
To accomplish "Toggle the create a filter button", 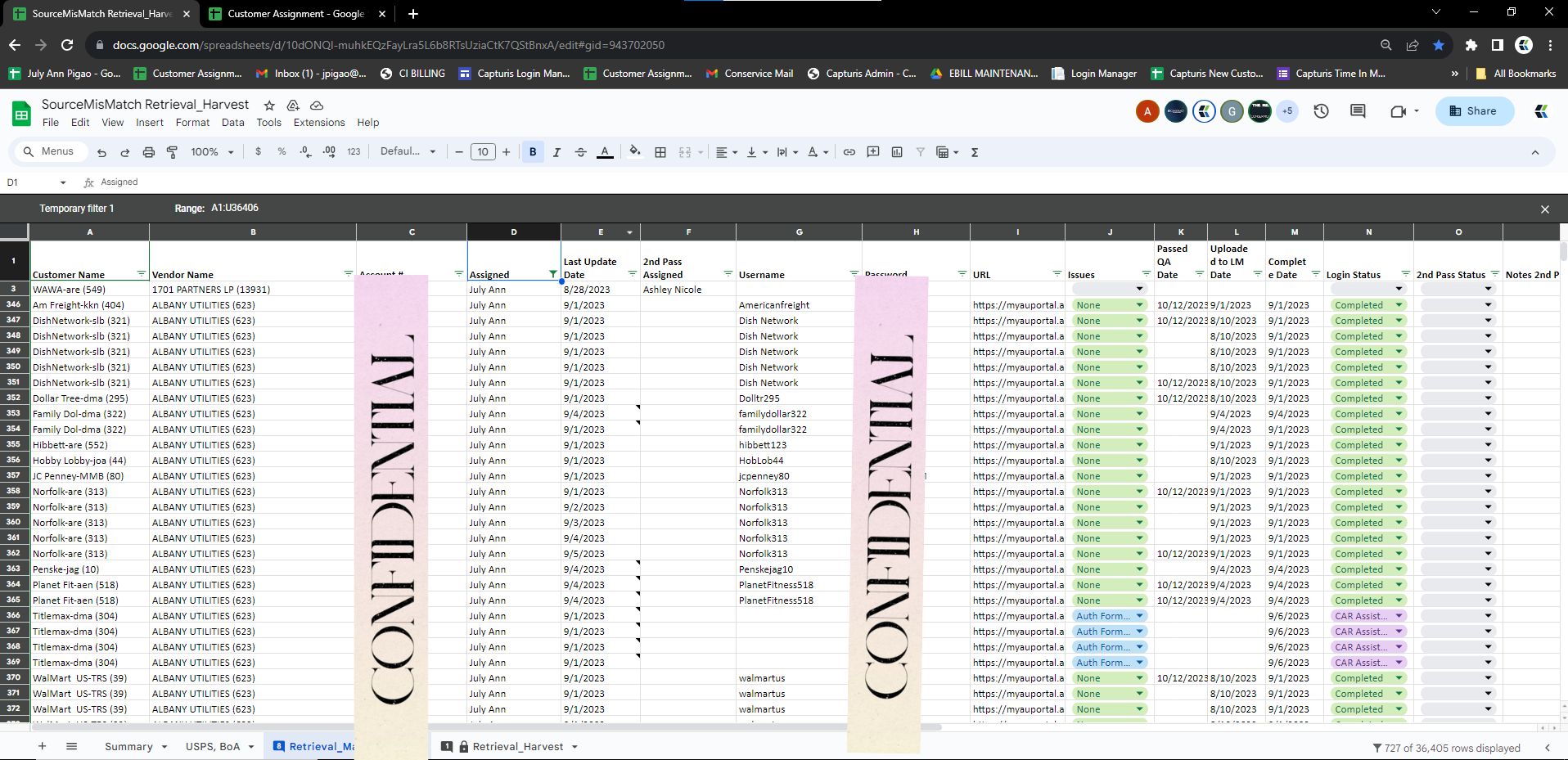I will tap(921, 152).
